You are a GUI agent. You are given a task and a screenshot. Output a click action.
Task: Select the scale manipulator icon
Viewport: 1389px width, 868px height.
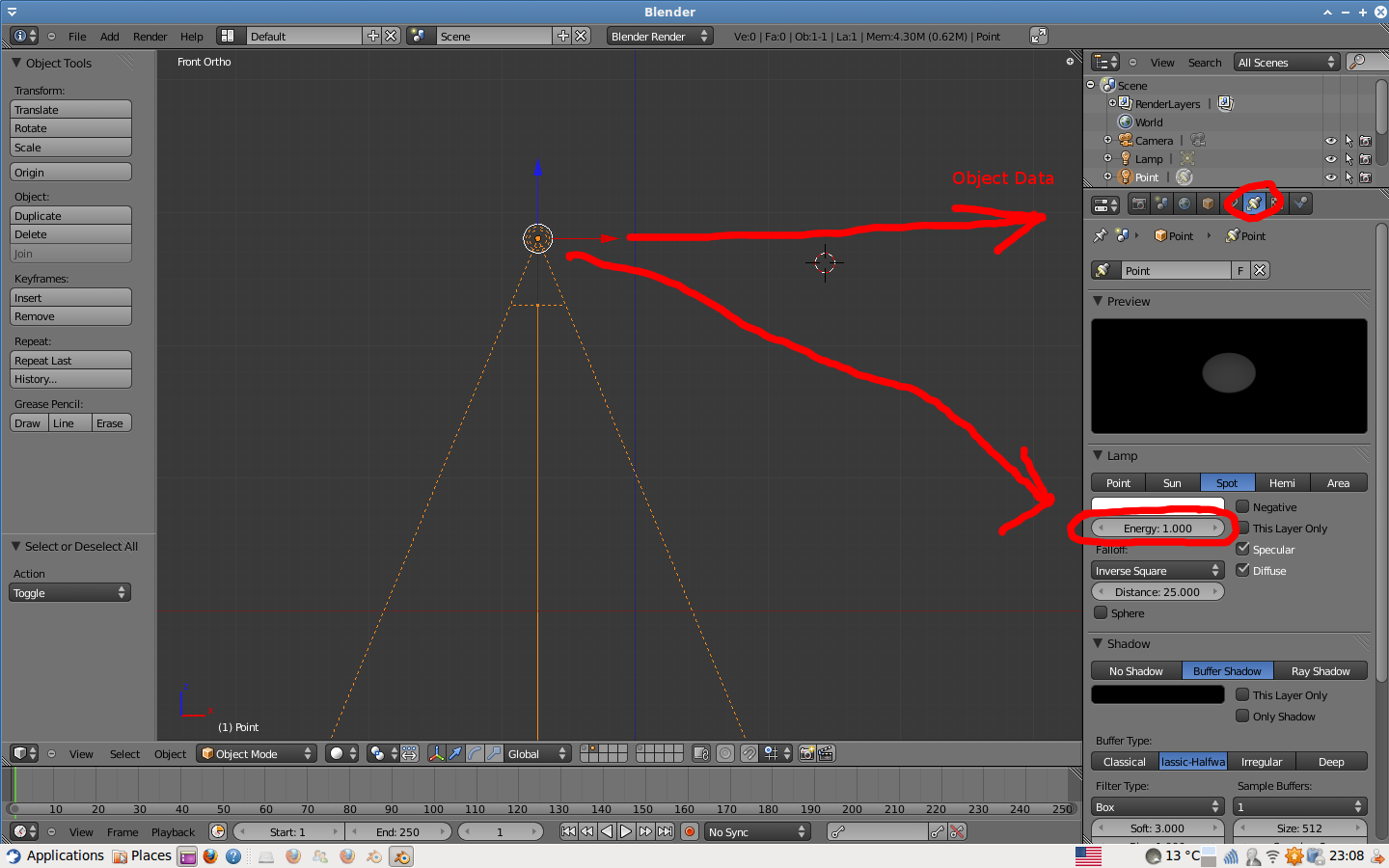point(494,753)
